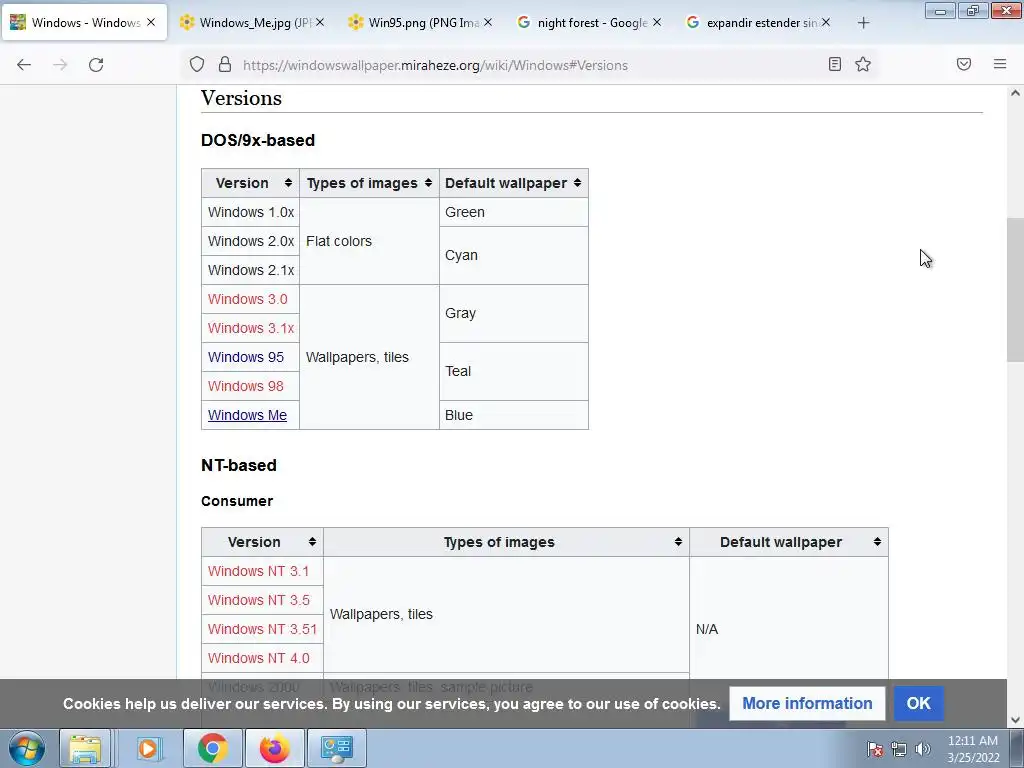Image resolution: width=1024 pixels, height=768 pixels.
Task: Click the page vertical scrollbar thumb
Action: tap(1015, 290)
